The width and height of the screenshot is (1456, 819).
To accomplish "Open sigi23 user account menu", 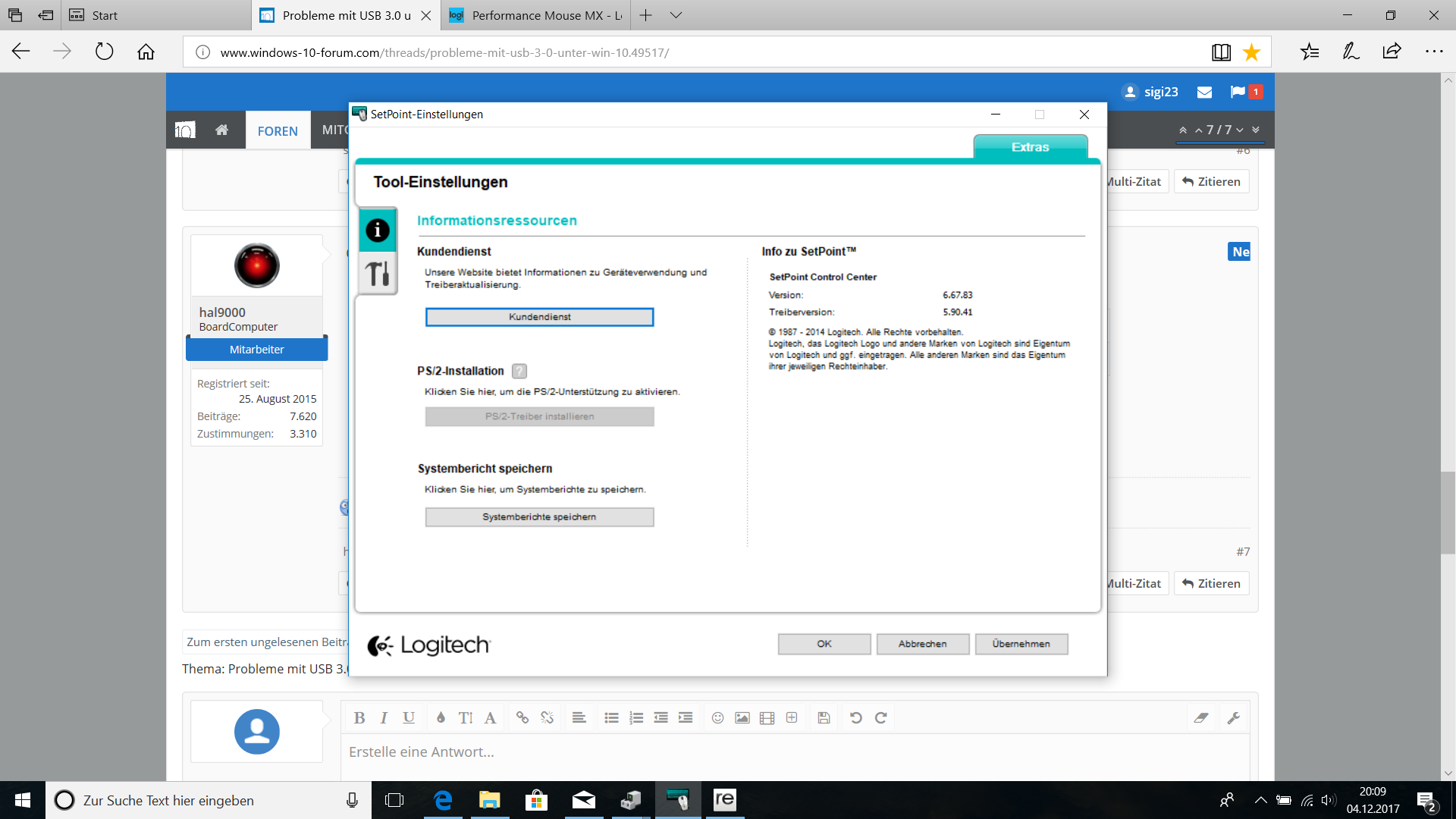I will pyautogui.click(x=1150, y=92).
